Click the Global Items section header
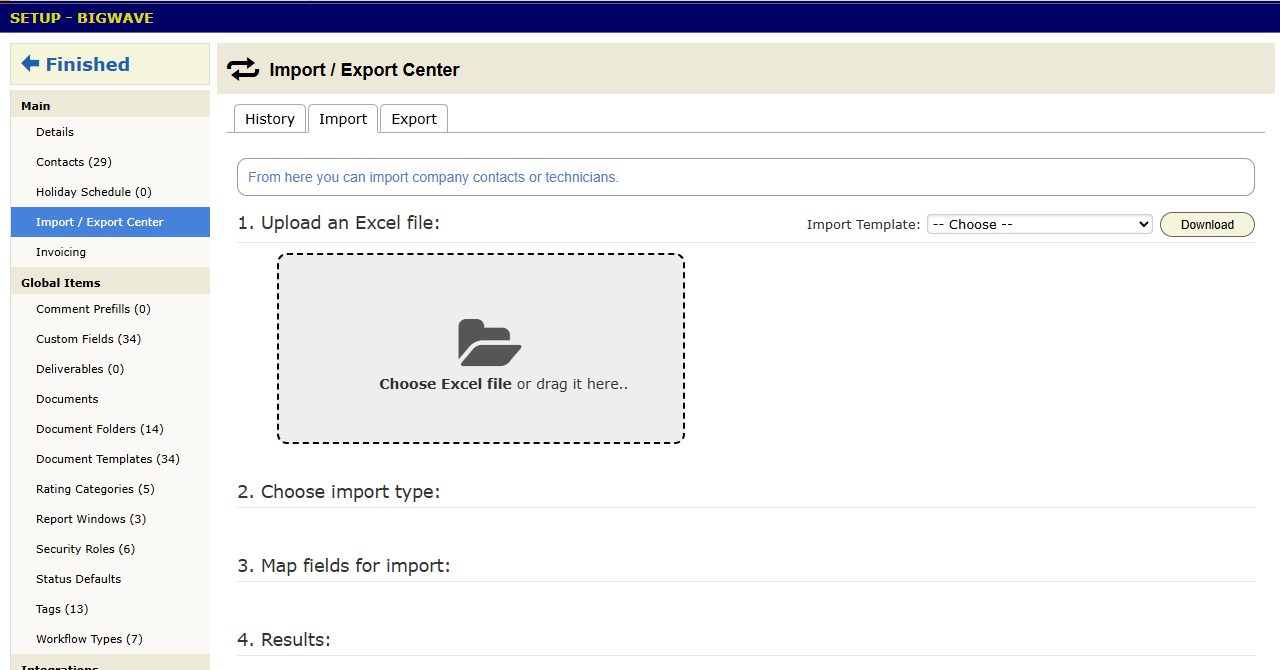Image resolution: width=1280 pixels, height=670 pixels. pyautogui.click(x=110, y=282)
